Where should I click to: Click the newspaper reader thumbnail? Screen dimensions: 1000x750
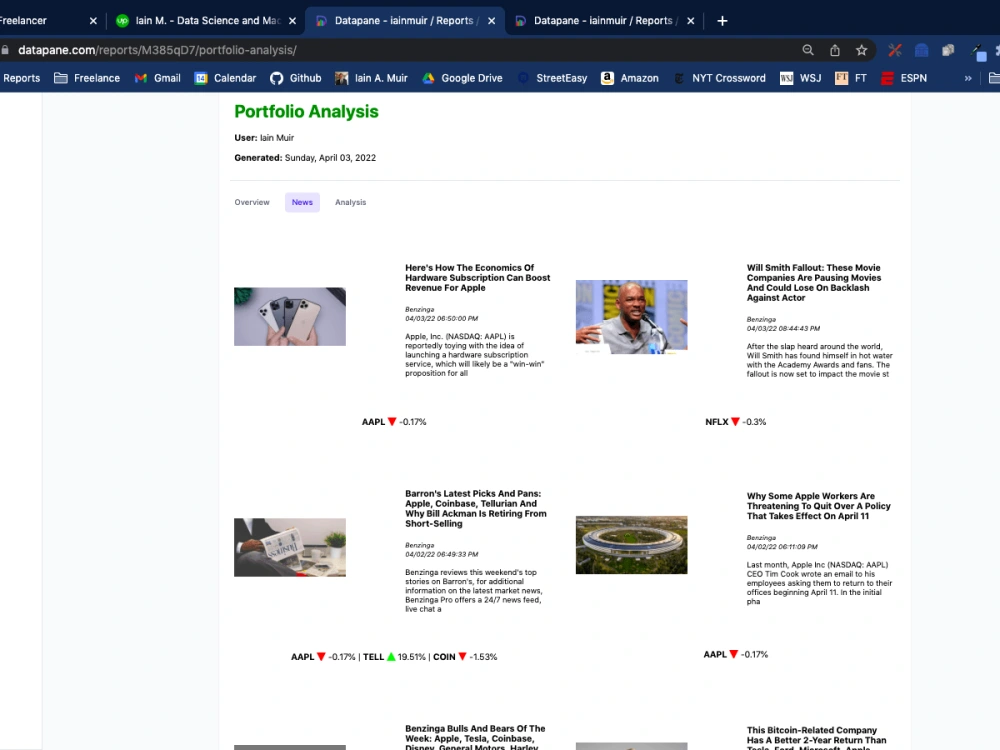pyautogui.click(x=290, y=547)
